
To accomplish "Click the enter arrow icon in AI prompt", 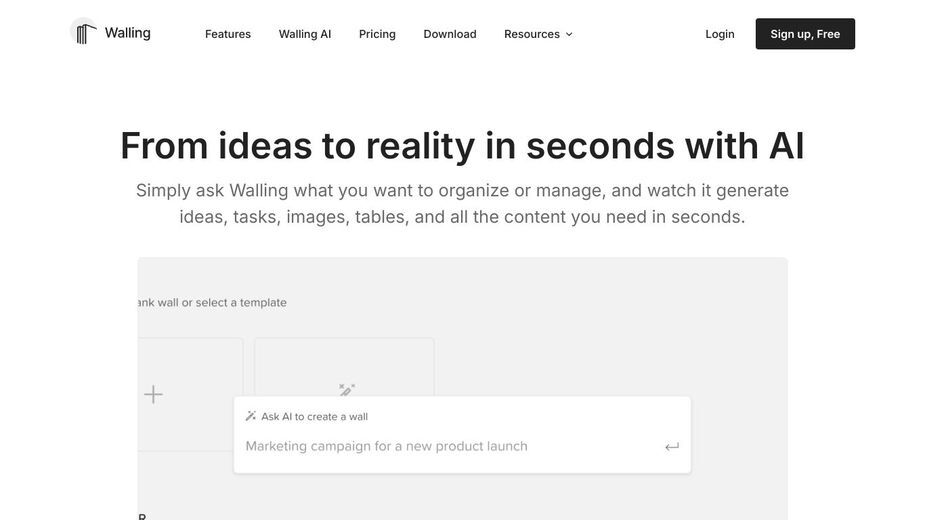I will coord(672,447).
